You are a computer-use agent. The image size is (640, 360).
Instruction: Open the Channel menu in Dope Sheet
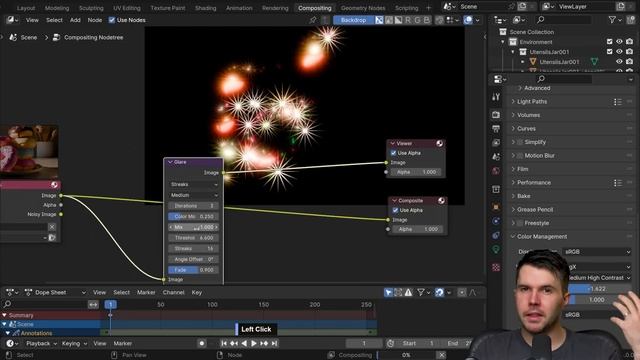pos(173,292)
